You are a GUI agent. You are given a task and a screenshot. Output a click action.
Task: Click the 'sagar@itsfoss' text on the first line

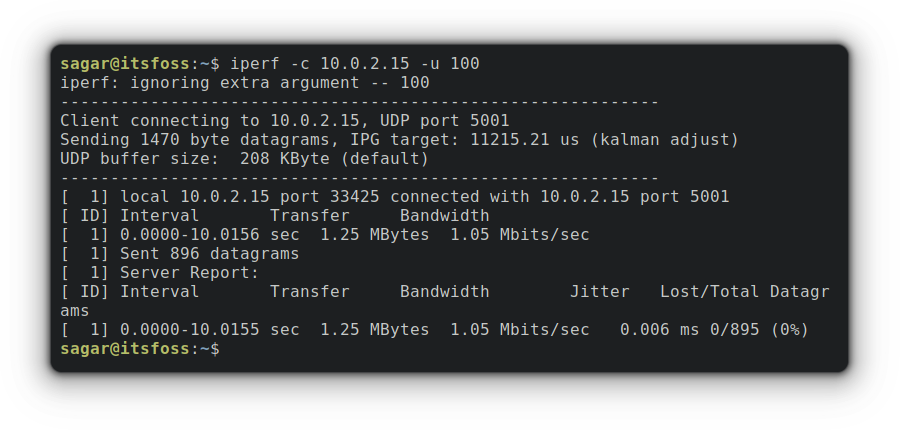pos(125,64)
